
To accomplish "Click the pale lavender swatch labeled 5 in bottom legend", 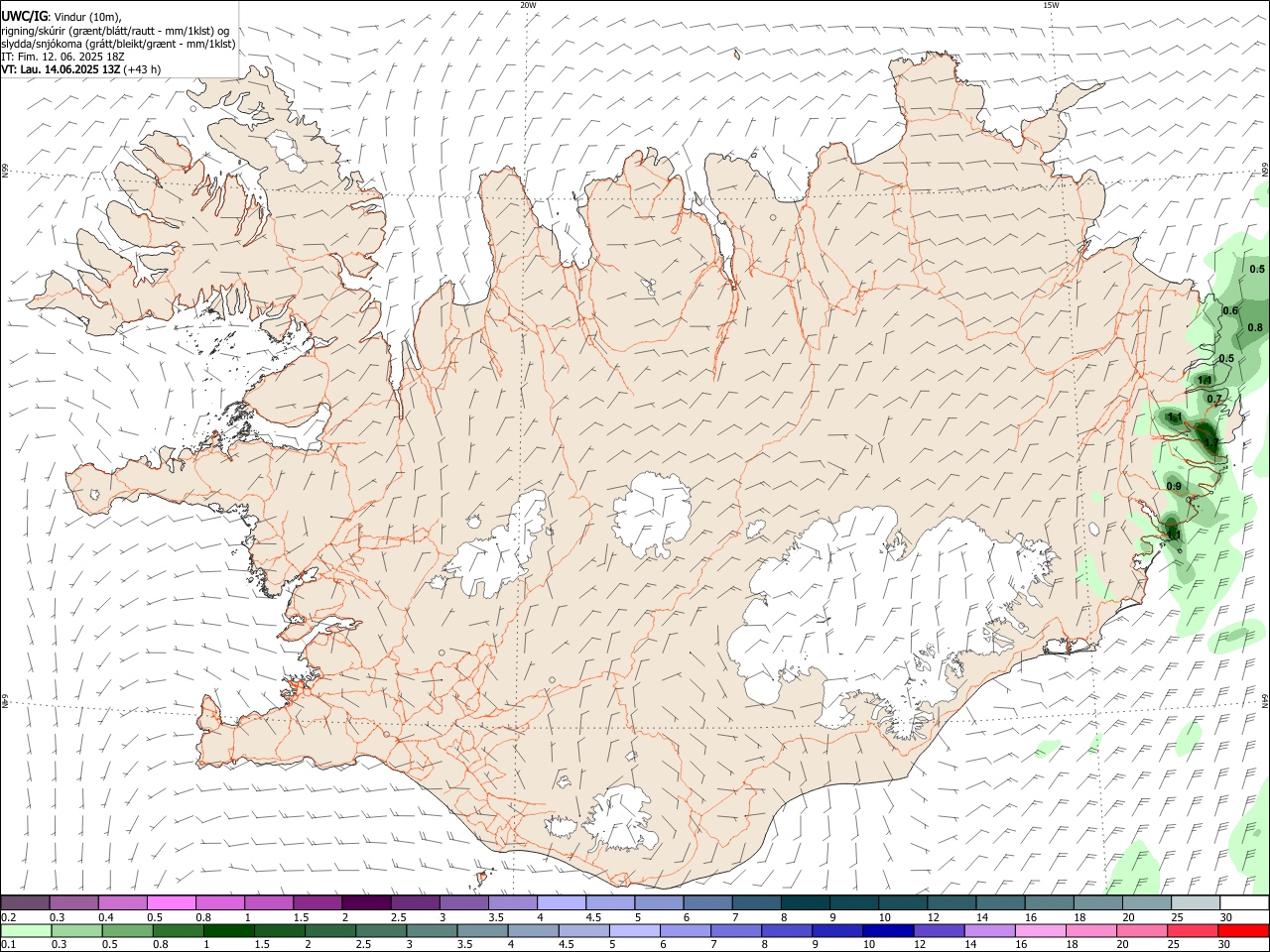I will pos(633,931).
